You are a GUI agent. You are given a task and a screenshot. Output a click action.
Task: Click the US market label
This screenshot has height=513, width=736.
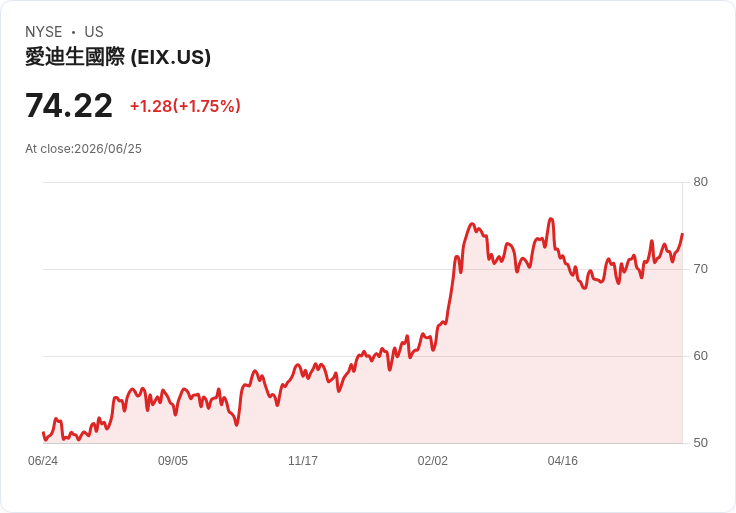pos(94,32)
